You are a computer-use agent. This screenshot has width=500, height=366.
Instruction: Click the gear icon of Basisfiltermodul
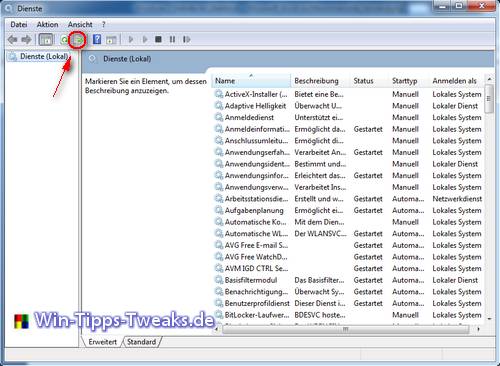tap(219, 280)
